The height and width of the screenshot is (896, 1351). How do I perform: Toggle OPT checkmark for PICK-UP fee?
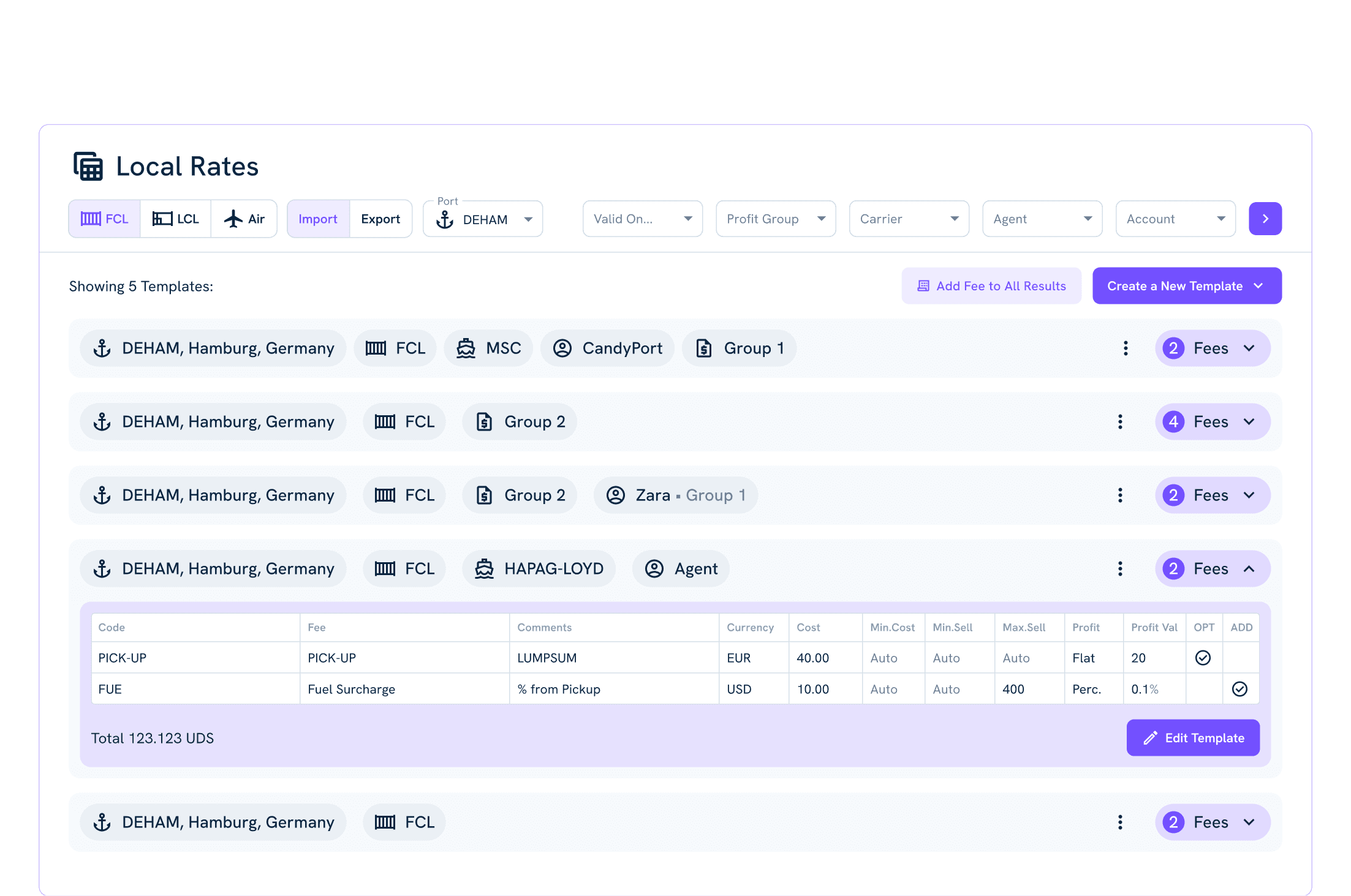(x=1203, y=658)
